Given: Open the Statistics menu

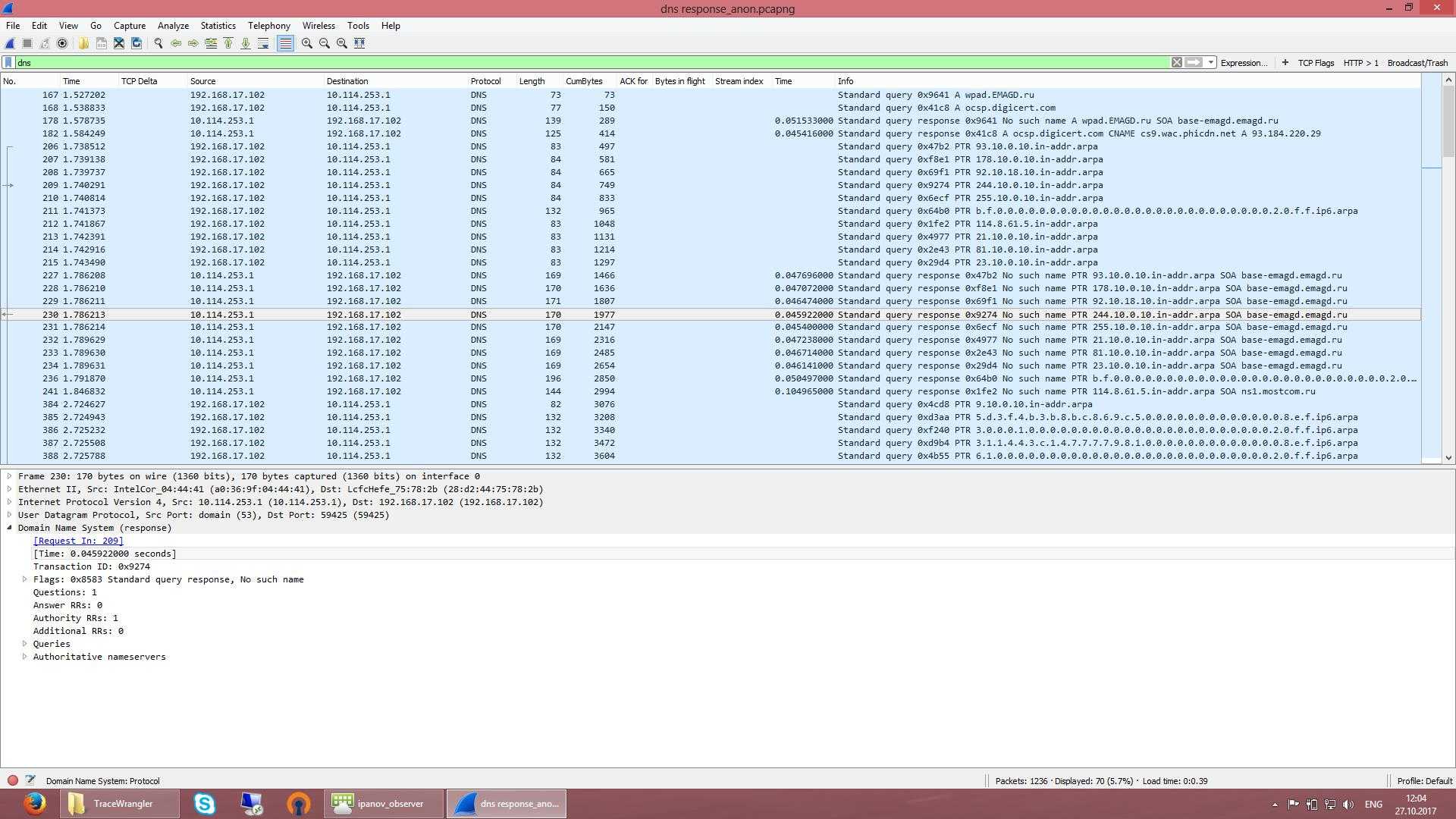Looking at the screenshot, I should tap(218, 25).
